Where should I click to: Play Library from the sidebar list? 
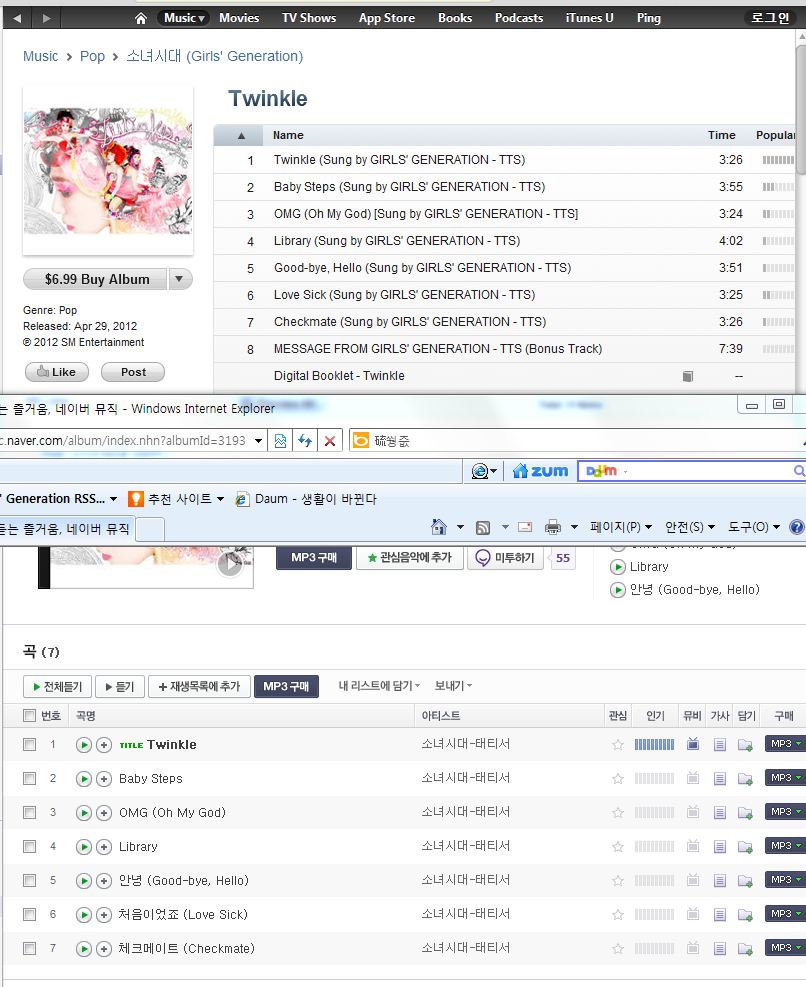pyautogui.click(x=618, y=567)
